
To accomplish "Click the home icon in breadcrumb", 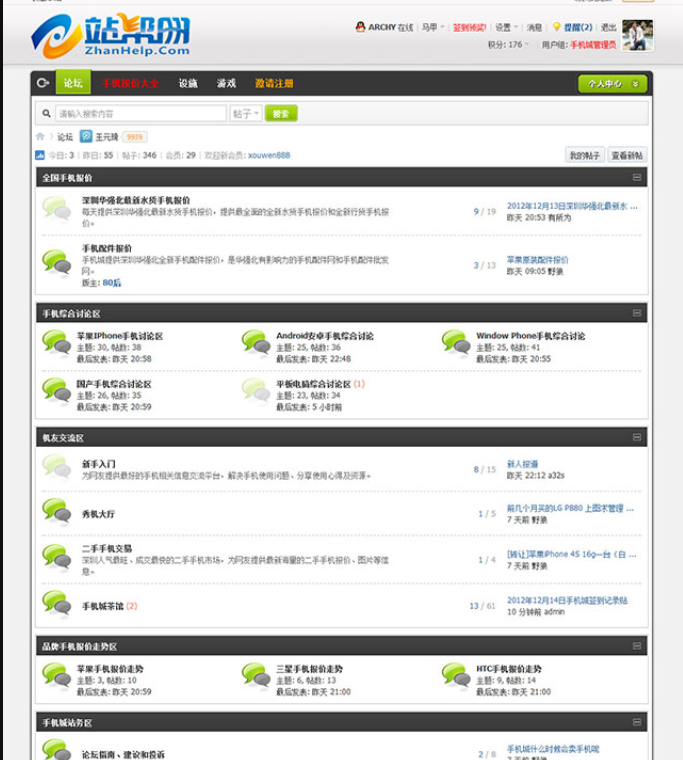I will (40, 137).
